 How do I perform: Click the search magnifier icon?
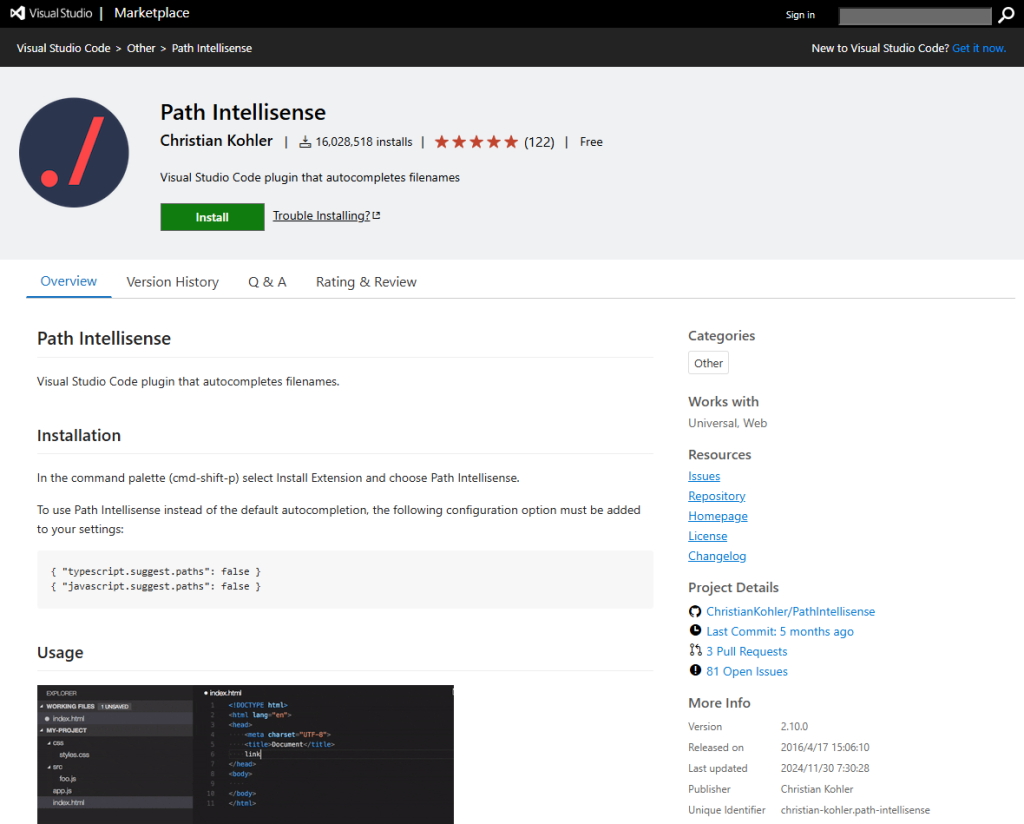click(x=1006, y=15)
